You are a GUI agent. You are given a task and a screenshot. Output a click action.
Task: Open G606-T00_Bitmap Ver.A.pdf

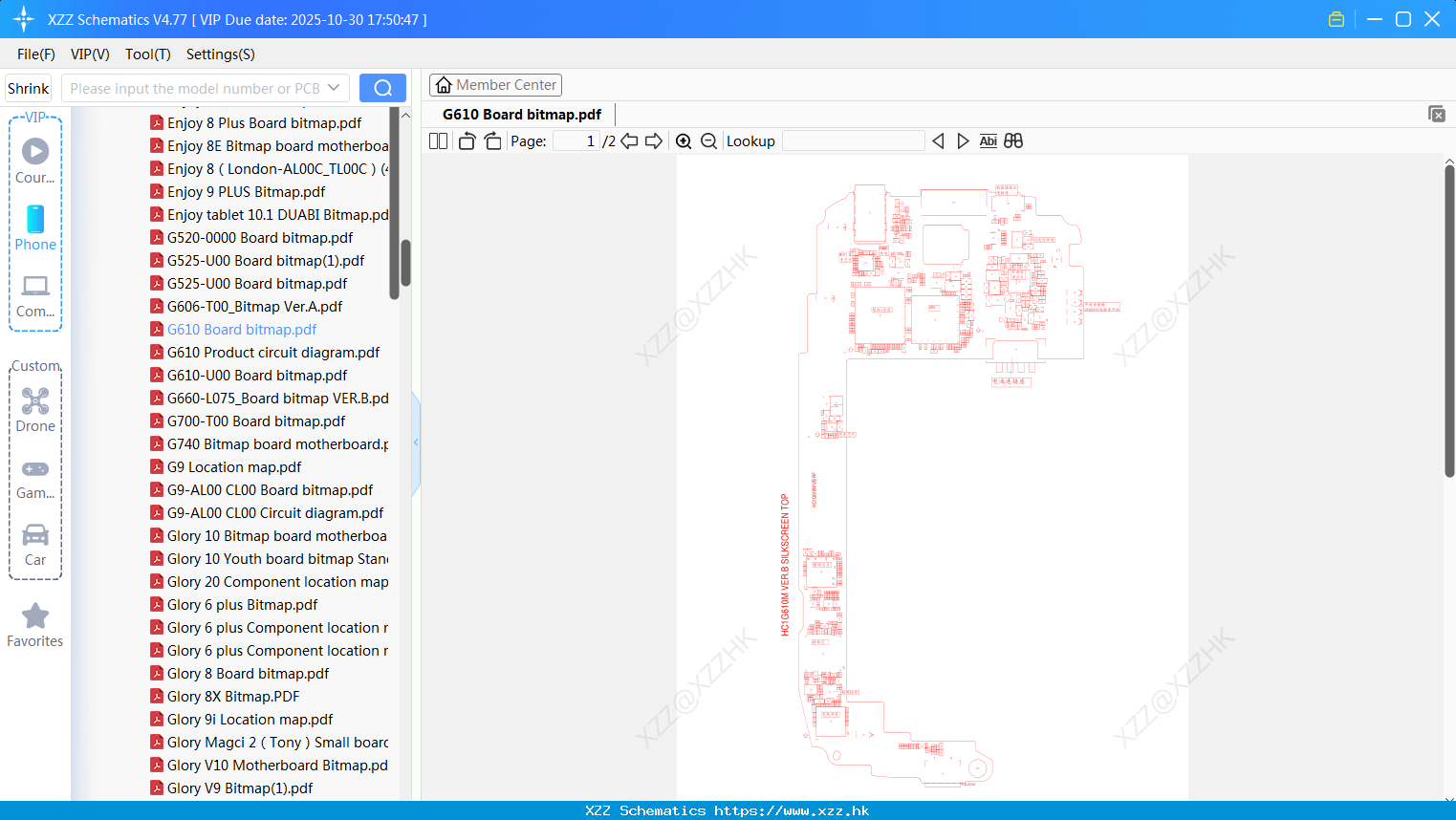tap(254, 306)
